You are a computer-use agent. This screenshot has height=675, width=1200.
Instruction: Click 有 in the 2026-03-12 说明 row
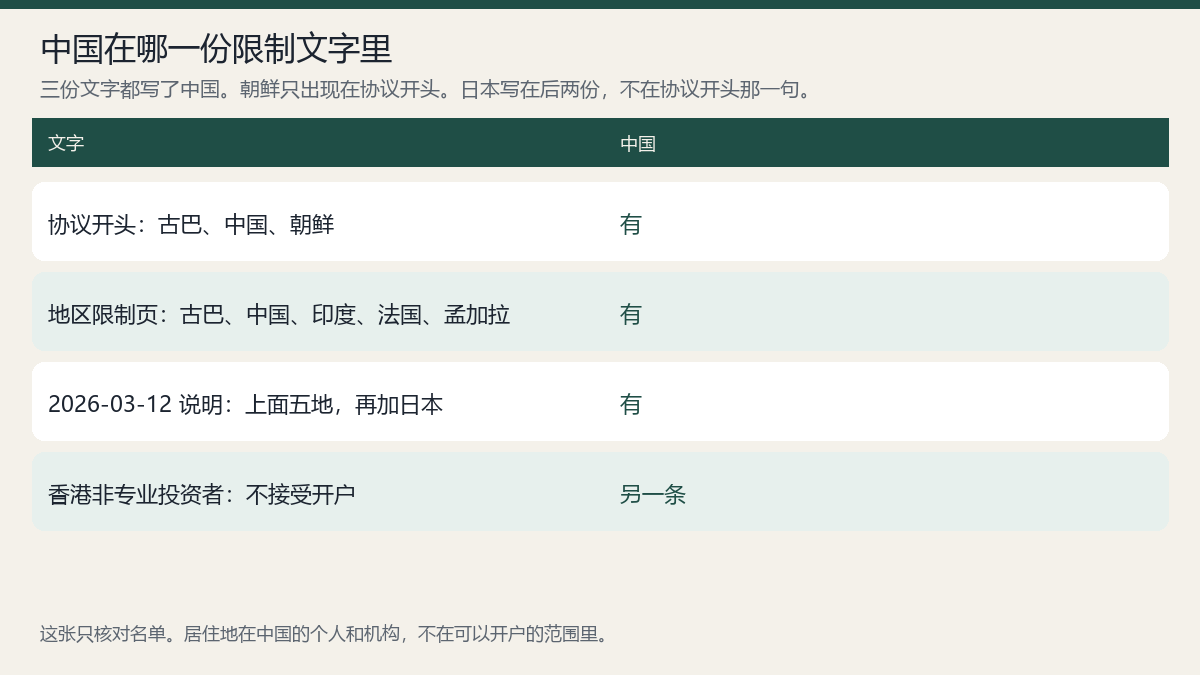(x=631, y=405)
